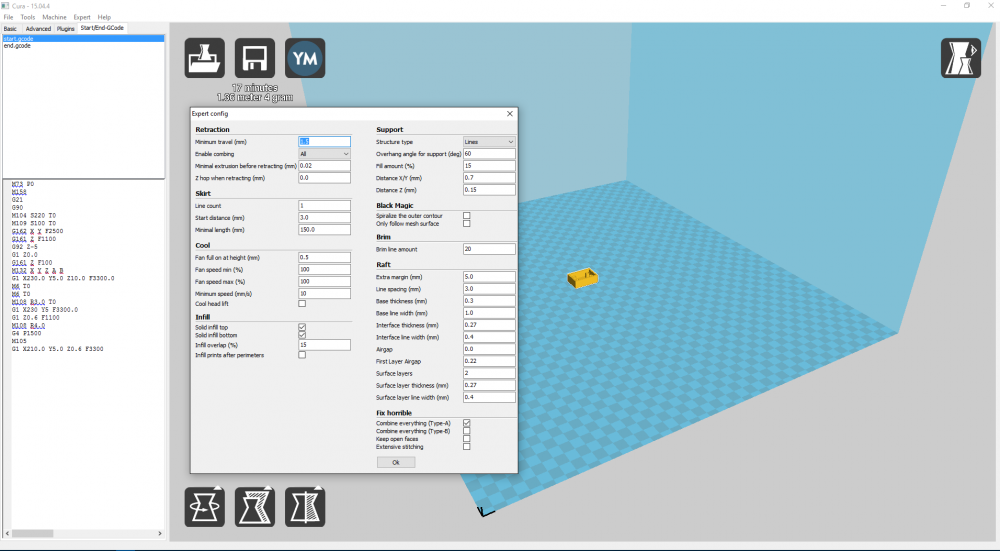Image resolution: width=1000 pixels, height=551 pixels.
Task: Disable the Solid infill top checkbox
Action: click(302, 327)
